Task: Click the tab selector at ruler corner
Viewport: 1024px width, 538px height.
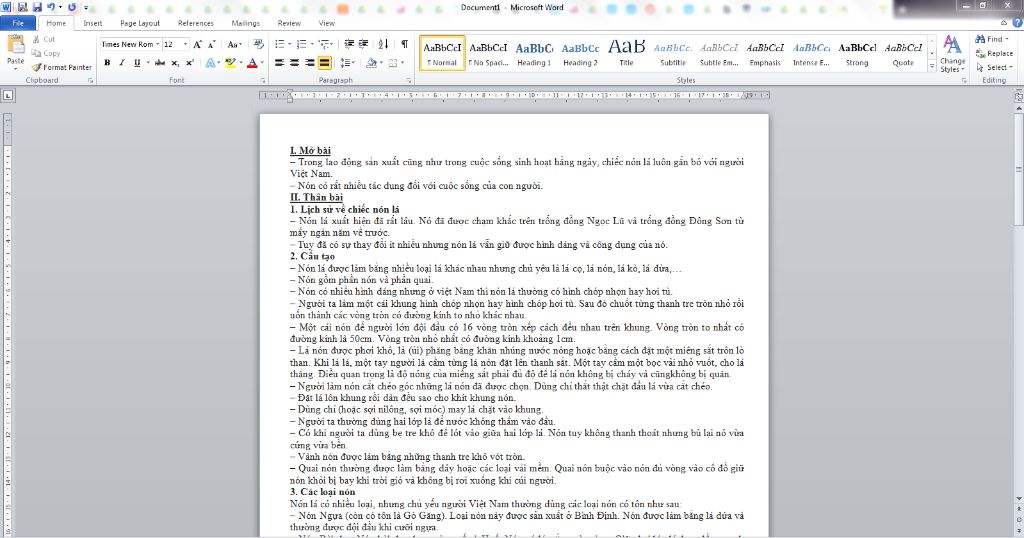Action: point(8,95)
